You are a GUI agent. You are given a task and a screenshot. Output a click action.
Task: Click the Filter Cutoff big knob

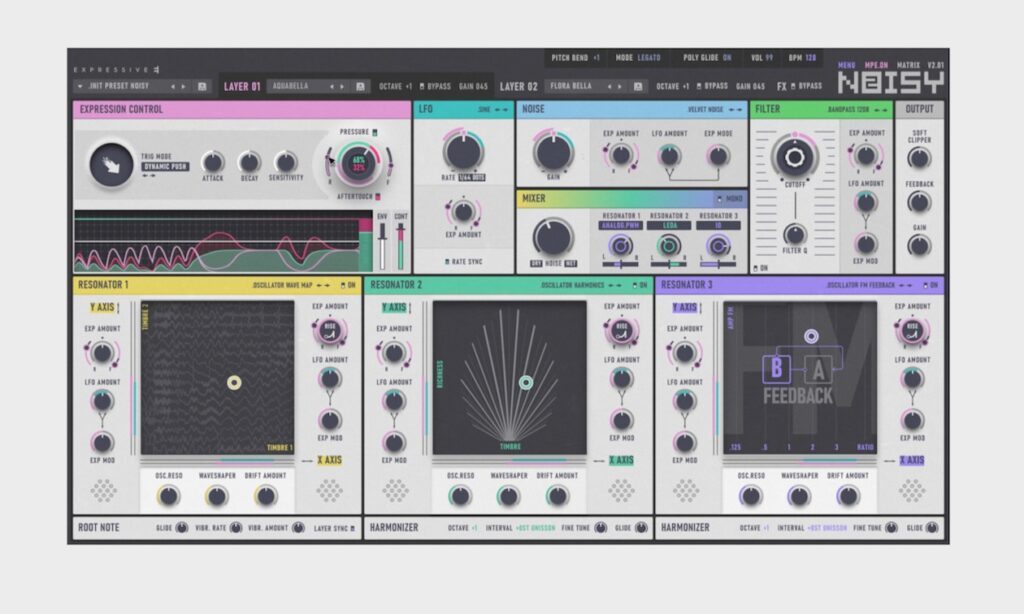click(794, 157)
